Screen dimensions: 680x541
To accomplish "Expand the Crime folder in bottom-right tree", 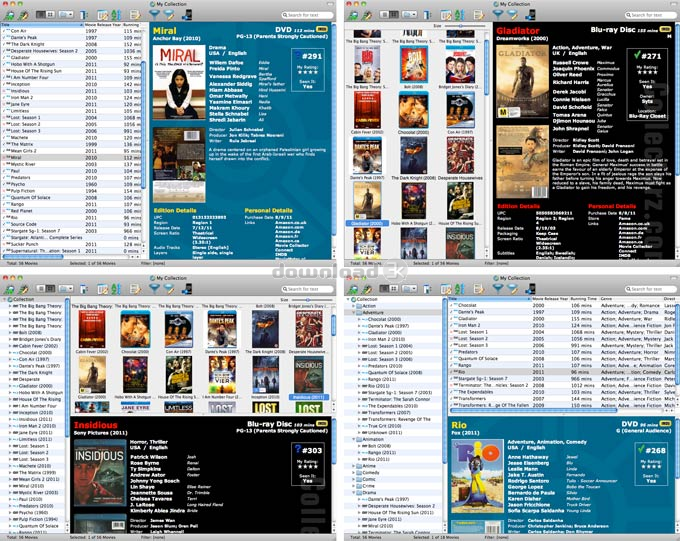I will [x=354, y=486].
